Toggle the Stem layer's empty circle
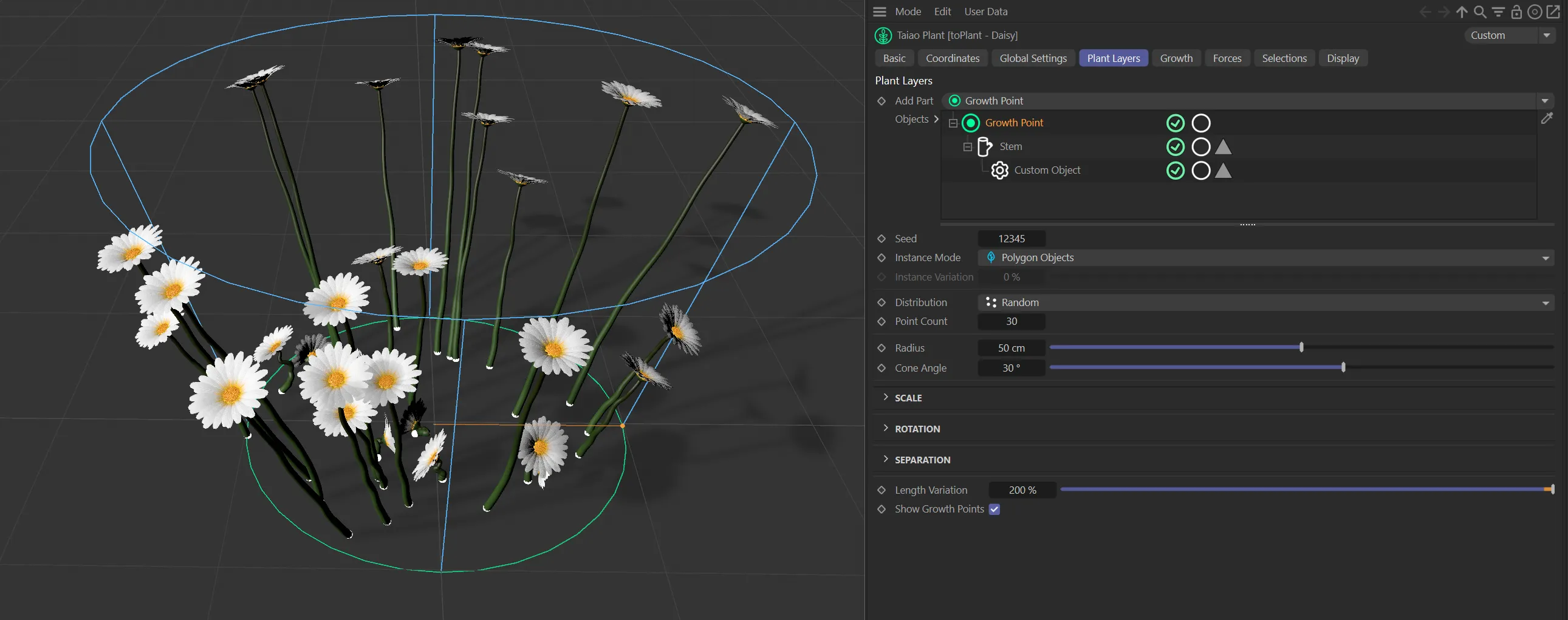1568x620 pixels. 1200,146
